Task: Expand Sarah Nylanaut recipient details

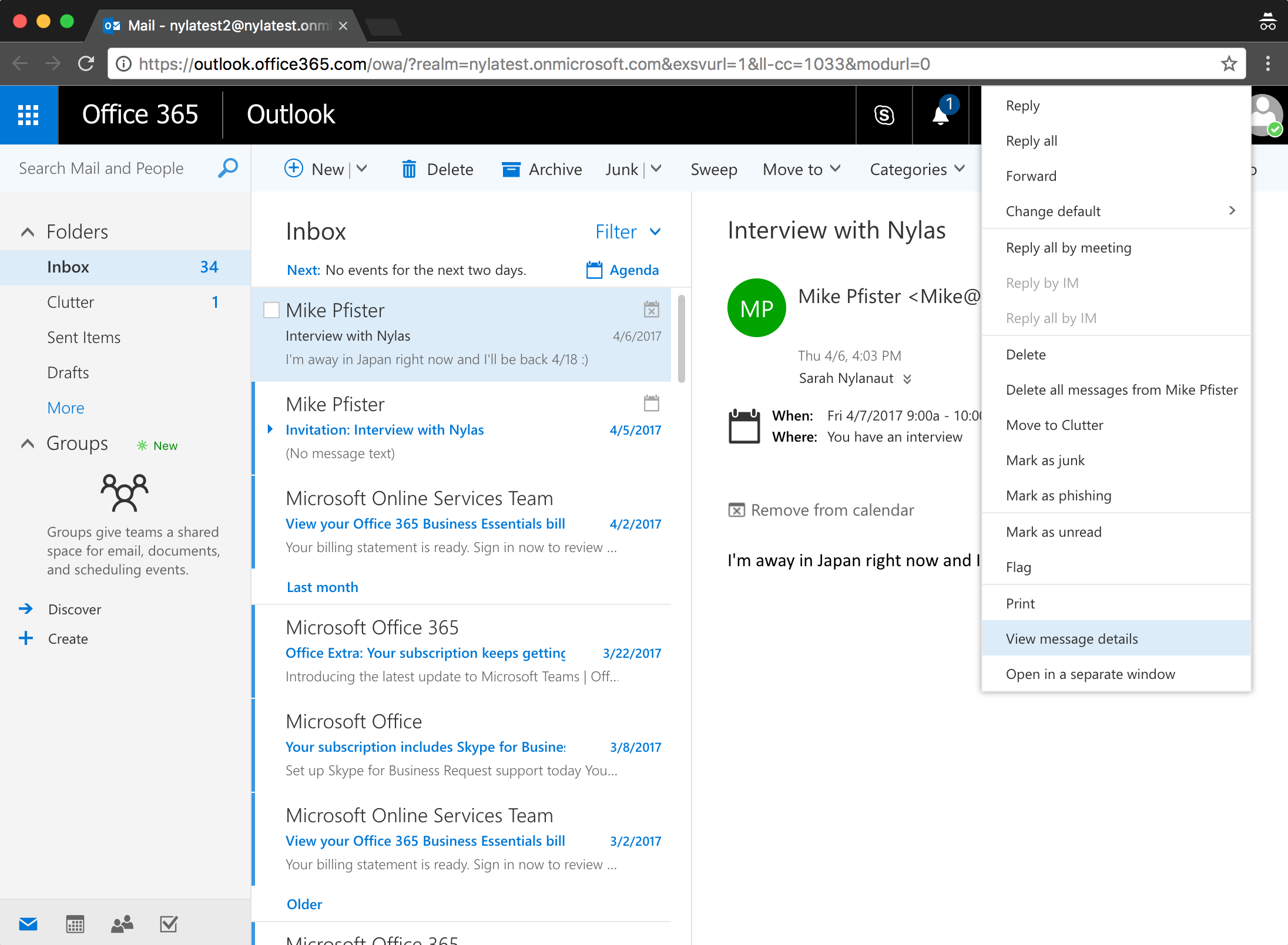Action: [907, 378]
